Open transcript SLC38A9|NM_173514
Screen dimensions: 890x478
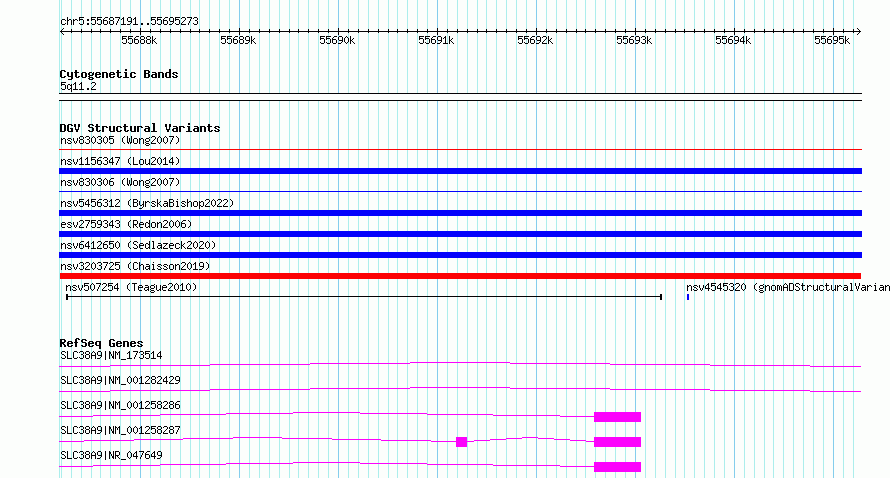click(111, 355)
